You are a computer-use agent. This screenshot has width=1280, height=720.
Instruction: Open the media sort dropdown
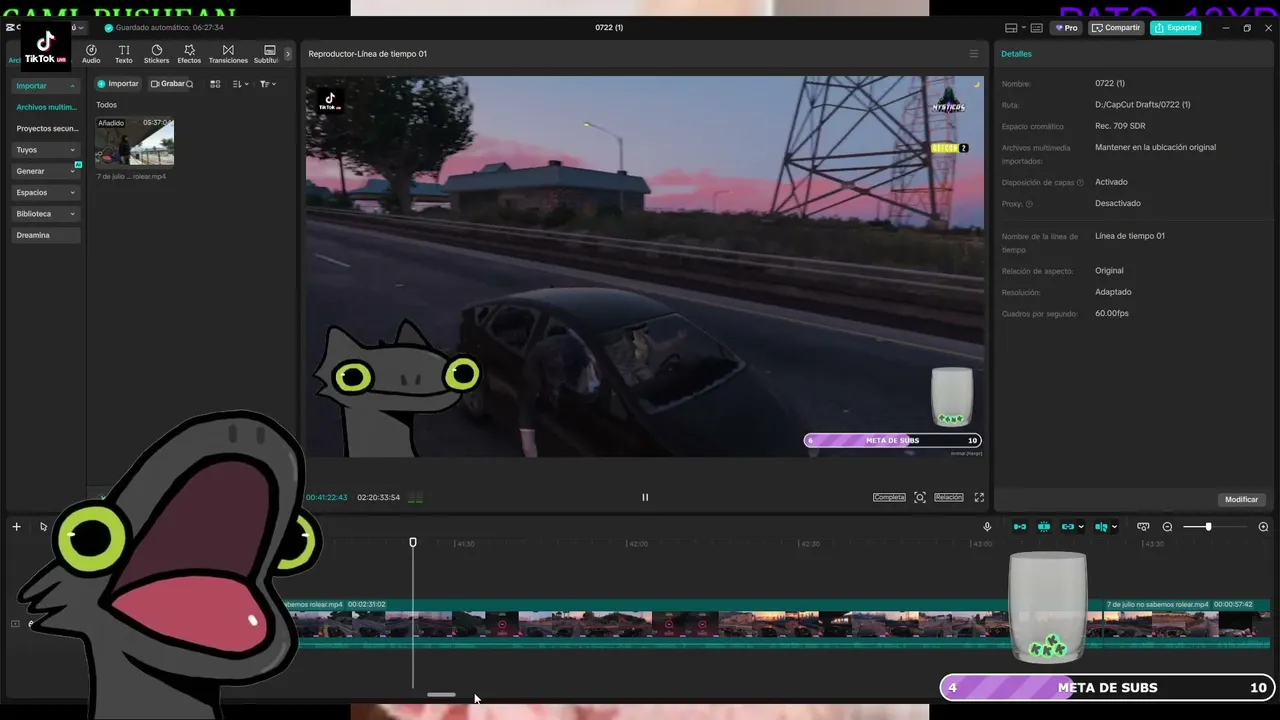point(240,84)
